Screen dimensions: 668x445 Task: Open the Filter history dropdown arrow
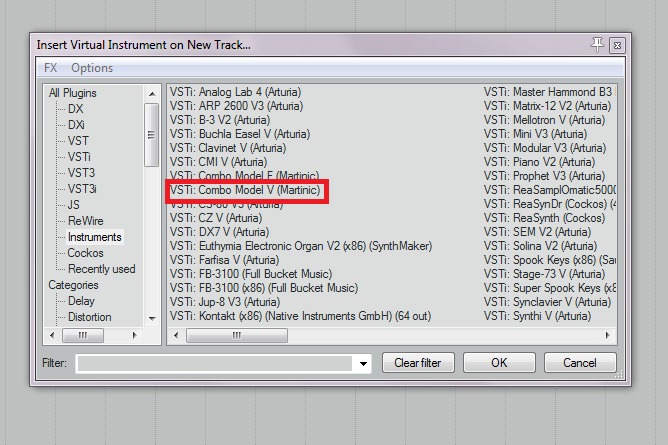362,363
